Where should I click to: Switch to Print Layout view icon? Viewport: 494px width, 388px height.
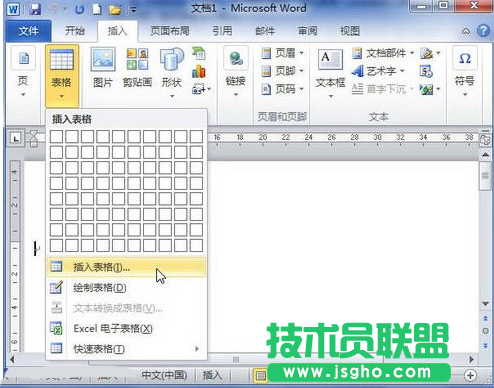pos(260,376)
